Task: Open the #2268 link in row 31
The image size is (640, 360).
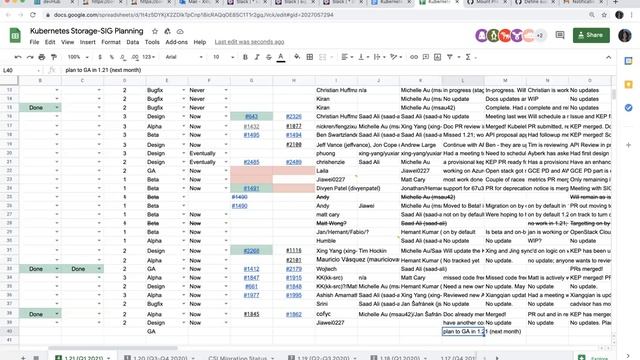Action: point(251,251)
